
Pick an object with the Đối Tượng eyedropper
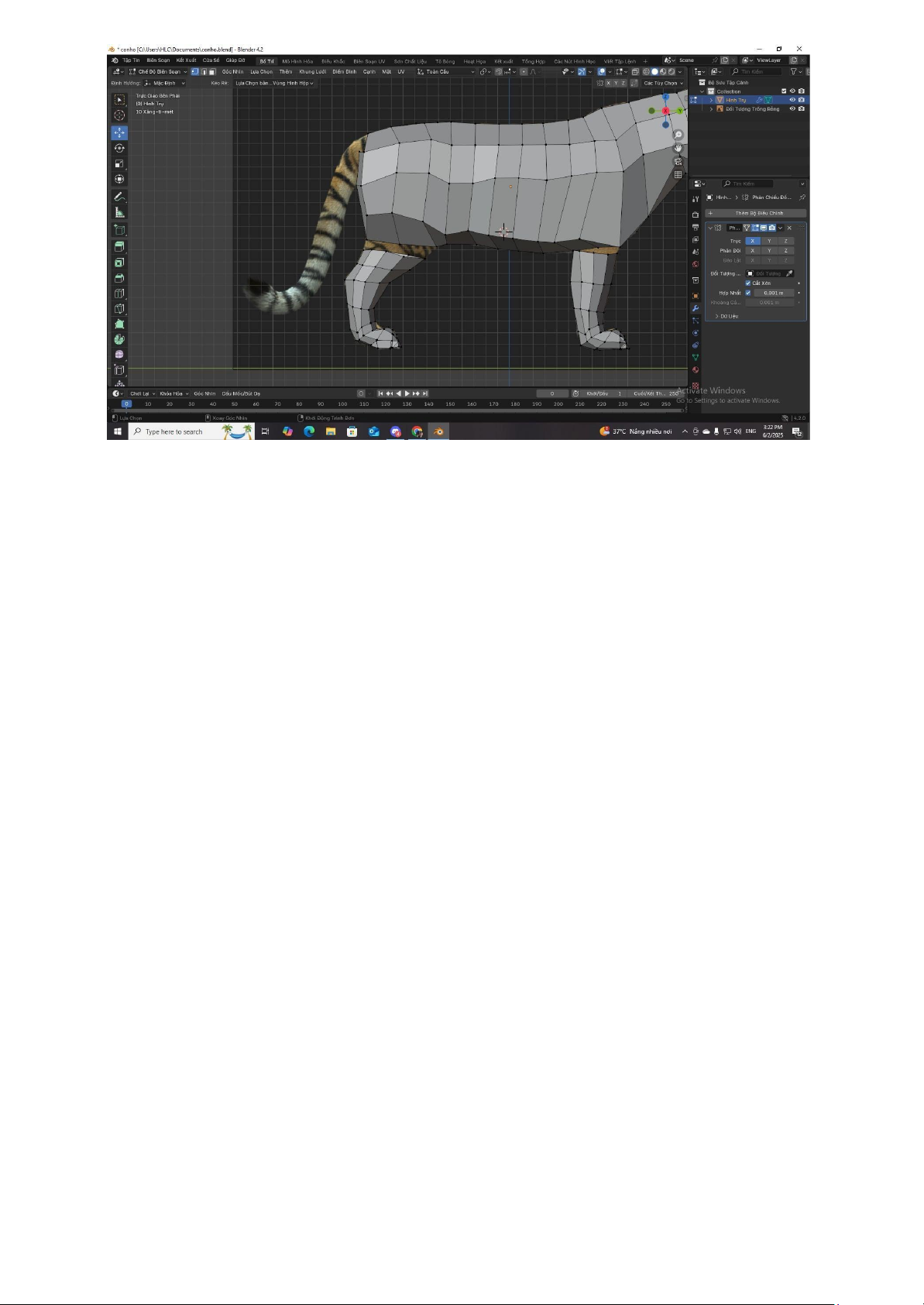[x=789, y=273]
